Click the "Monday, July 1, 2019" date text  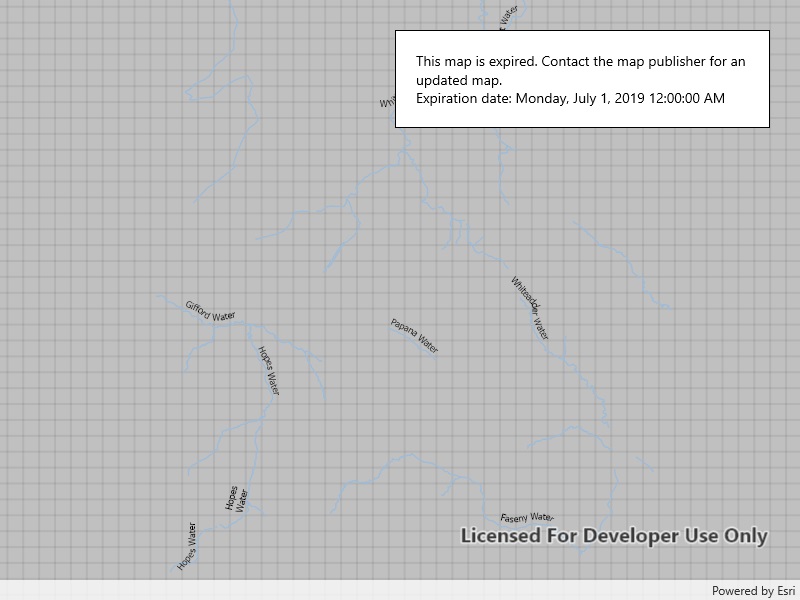(x=580, y=98)
